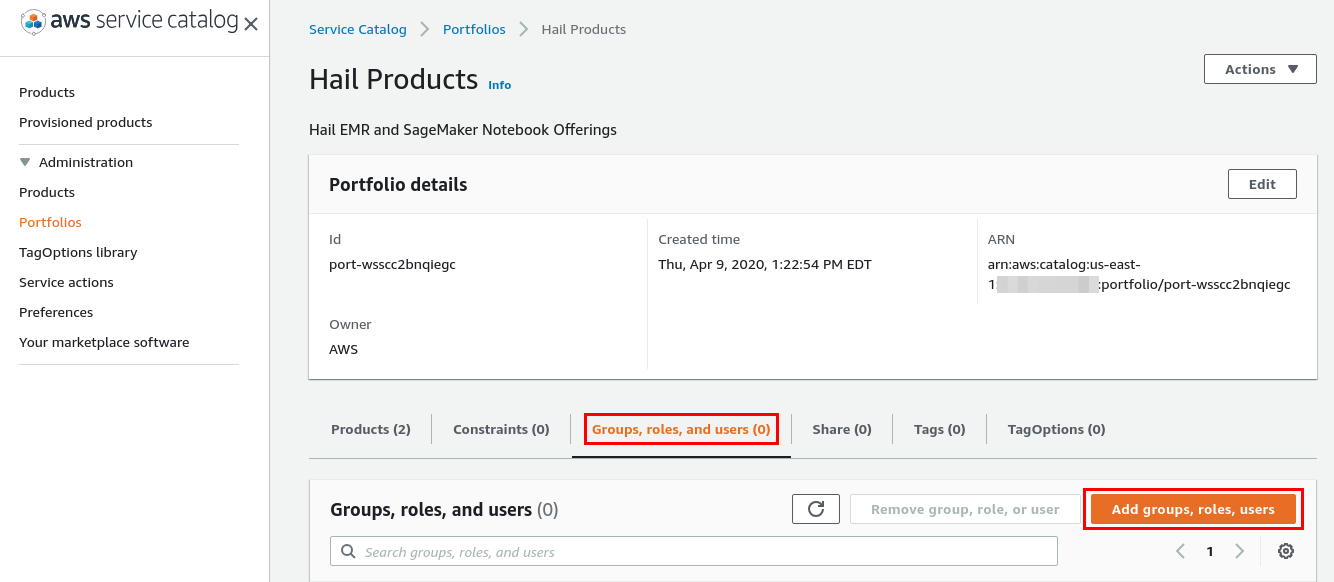Image resolution: width=1334 pixels, height=582 pixels.
Task: Click the AWS Service Catalog logo icon
Action: [x=33, y=21]
